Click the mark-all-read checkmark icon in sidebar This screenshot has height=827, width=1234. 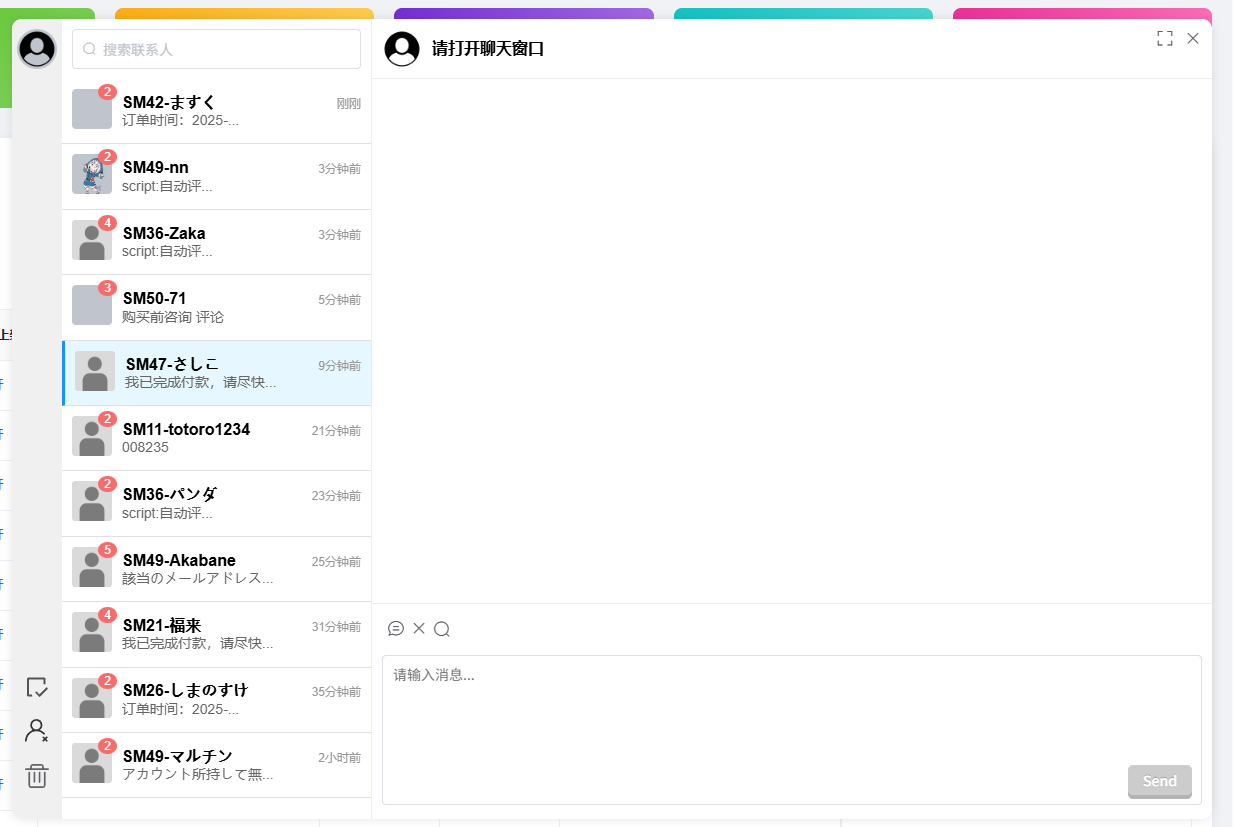(x=37, y=687)
